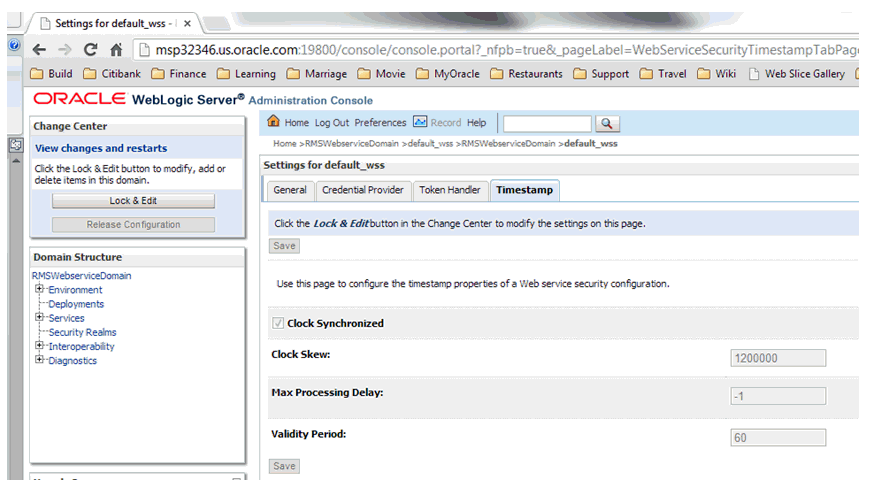Screen dimensions: 871x487
Task: Open the Movie bookmarks folder
Action: tap(382, 74)
